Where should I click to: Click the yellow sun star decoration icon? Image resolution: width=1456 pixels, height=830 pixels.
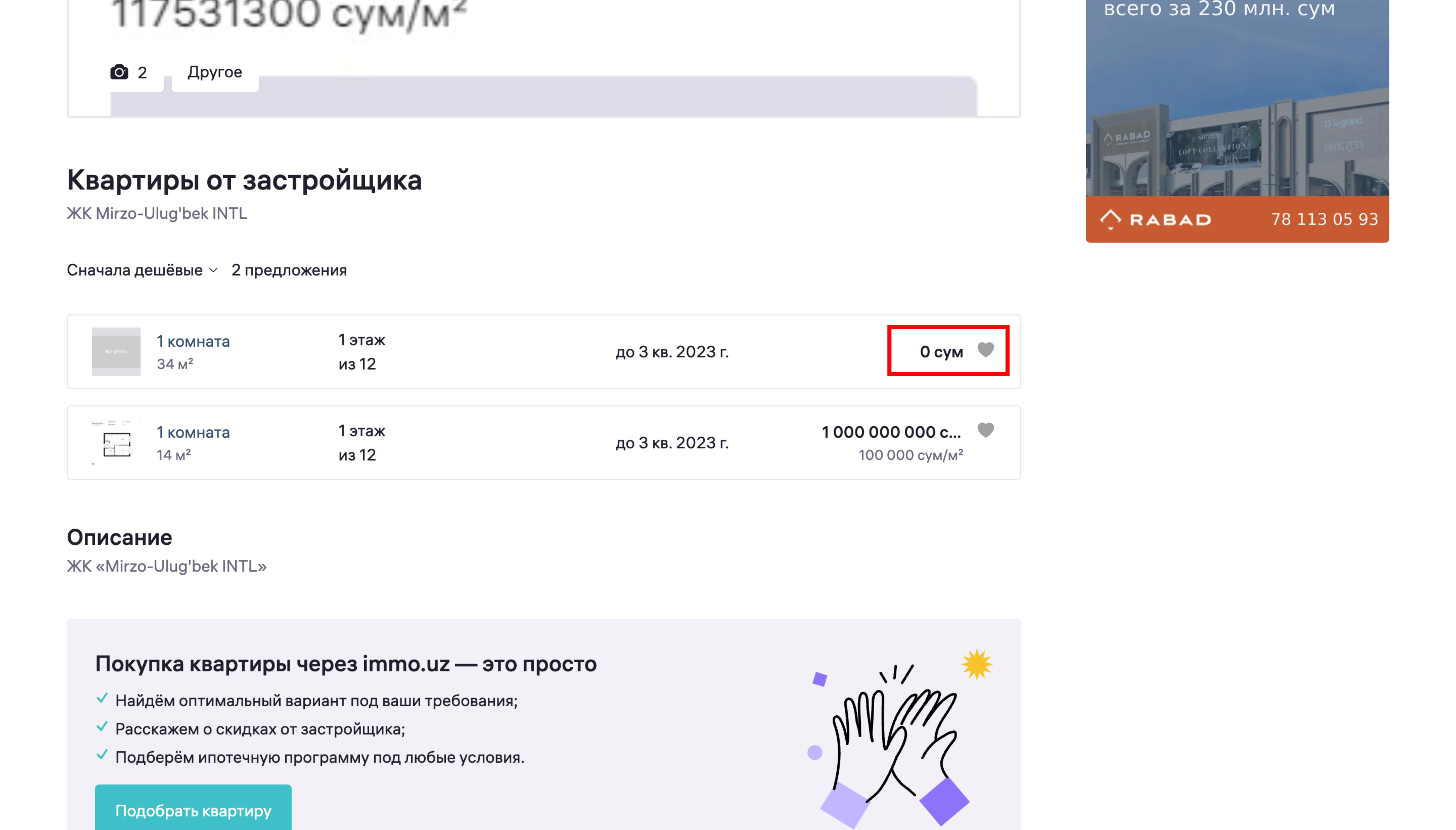976,665
